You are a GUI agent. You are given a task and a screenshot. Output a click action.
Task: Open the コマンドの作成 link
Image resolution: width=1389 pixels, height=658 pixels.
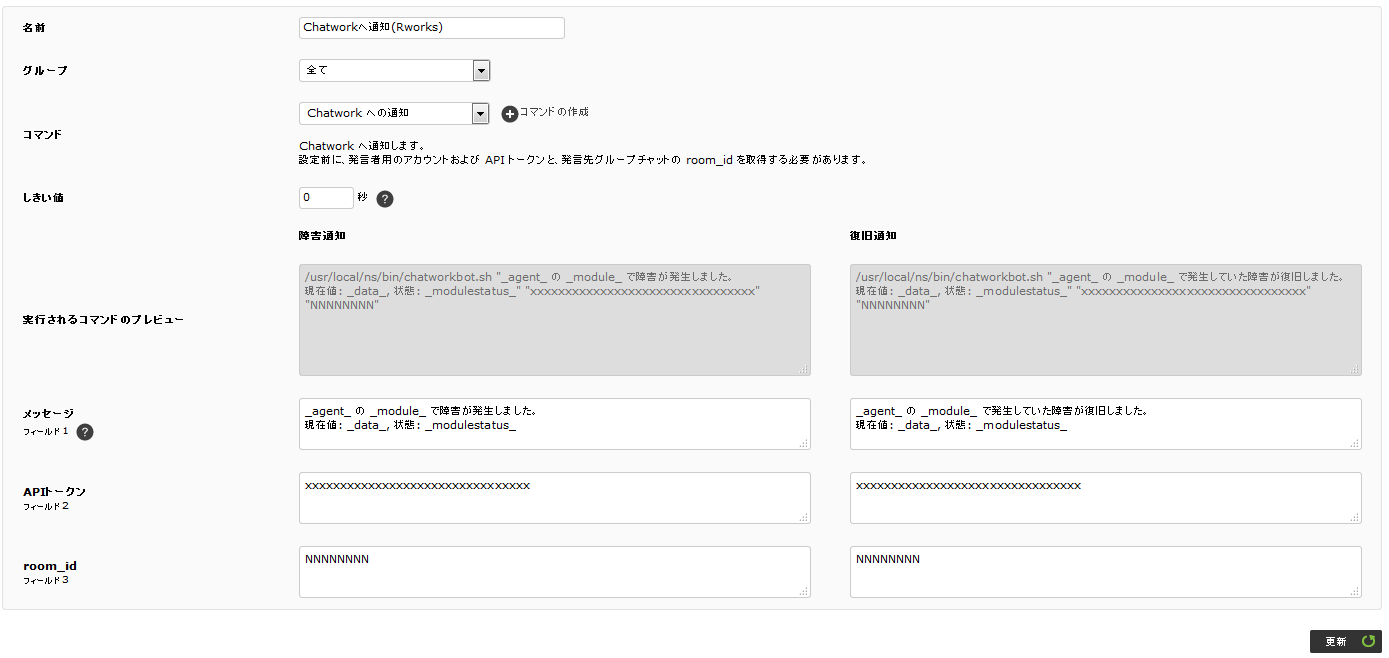point(554,112)
